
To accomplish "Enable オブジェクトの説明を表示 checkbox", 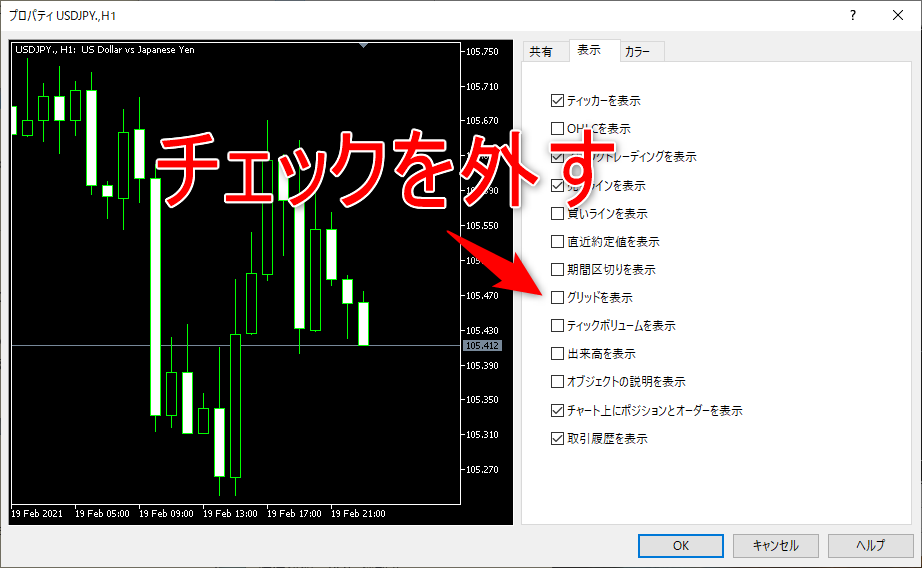I will click(x=557, y=382).
